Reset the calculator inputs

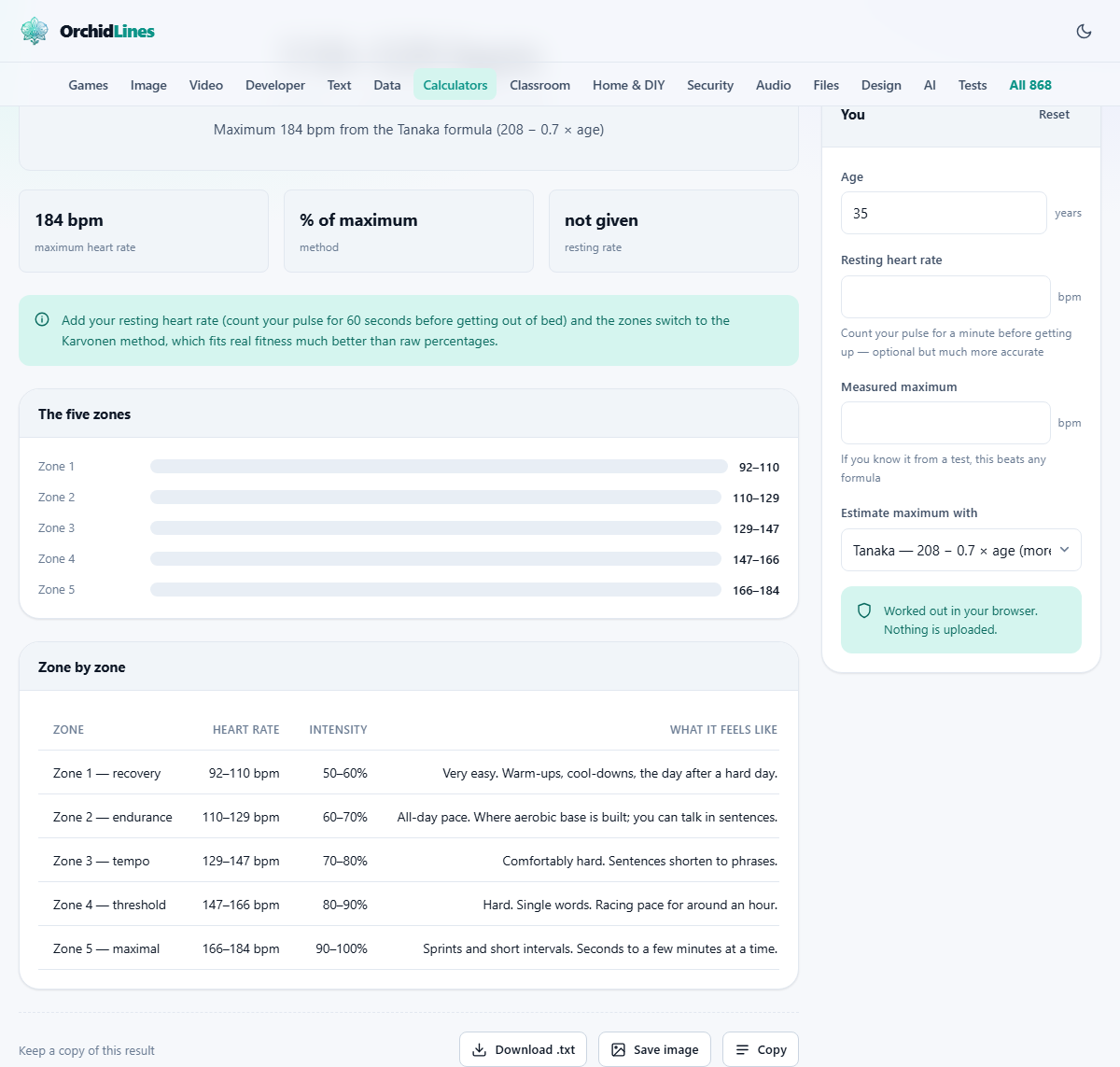click(x=1054, y=115)
